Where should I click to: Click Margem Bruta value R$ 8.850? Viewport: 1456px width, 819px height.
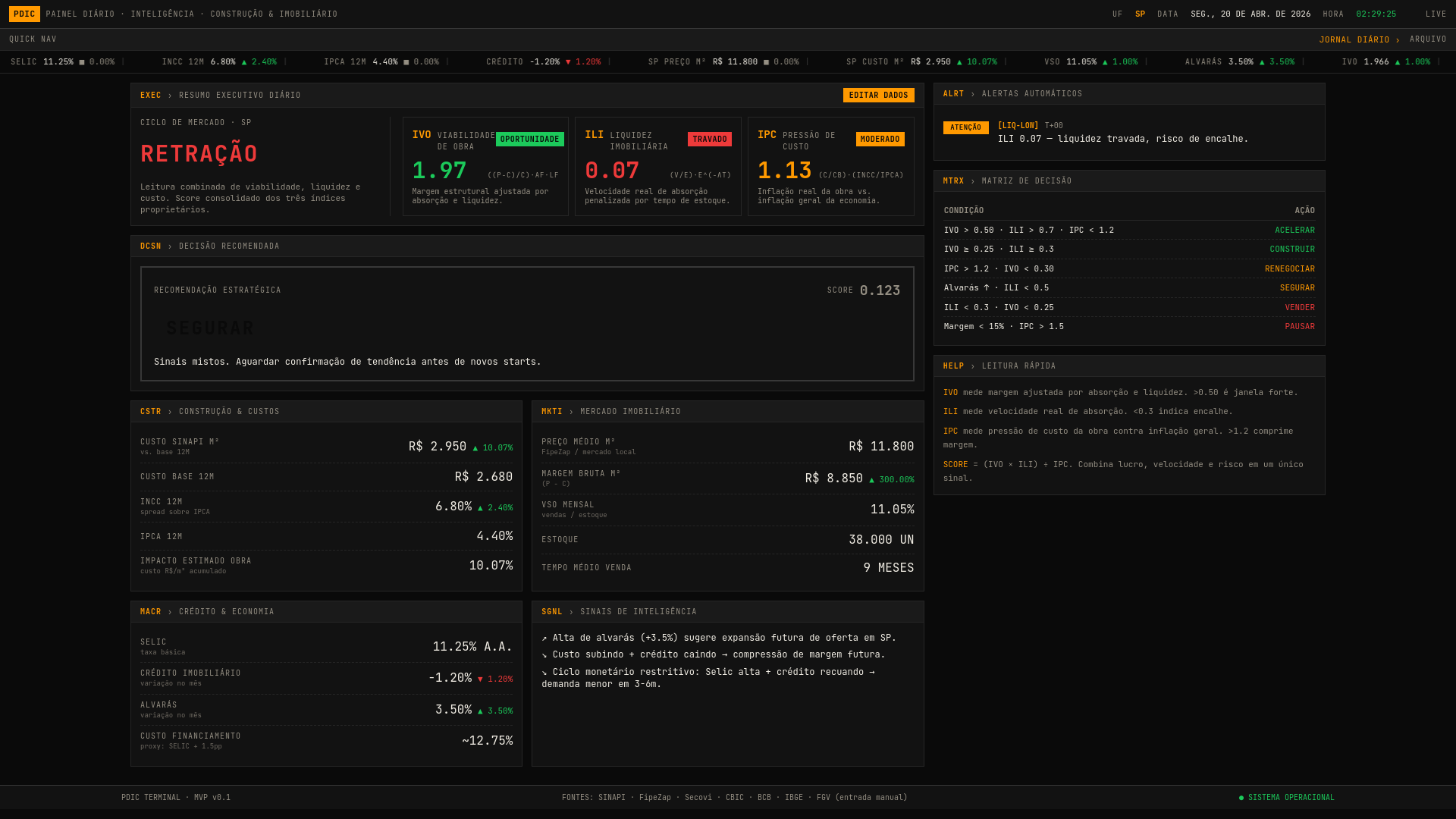(833, 479)
